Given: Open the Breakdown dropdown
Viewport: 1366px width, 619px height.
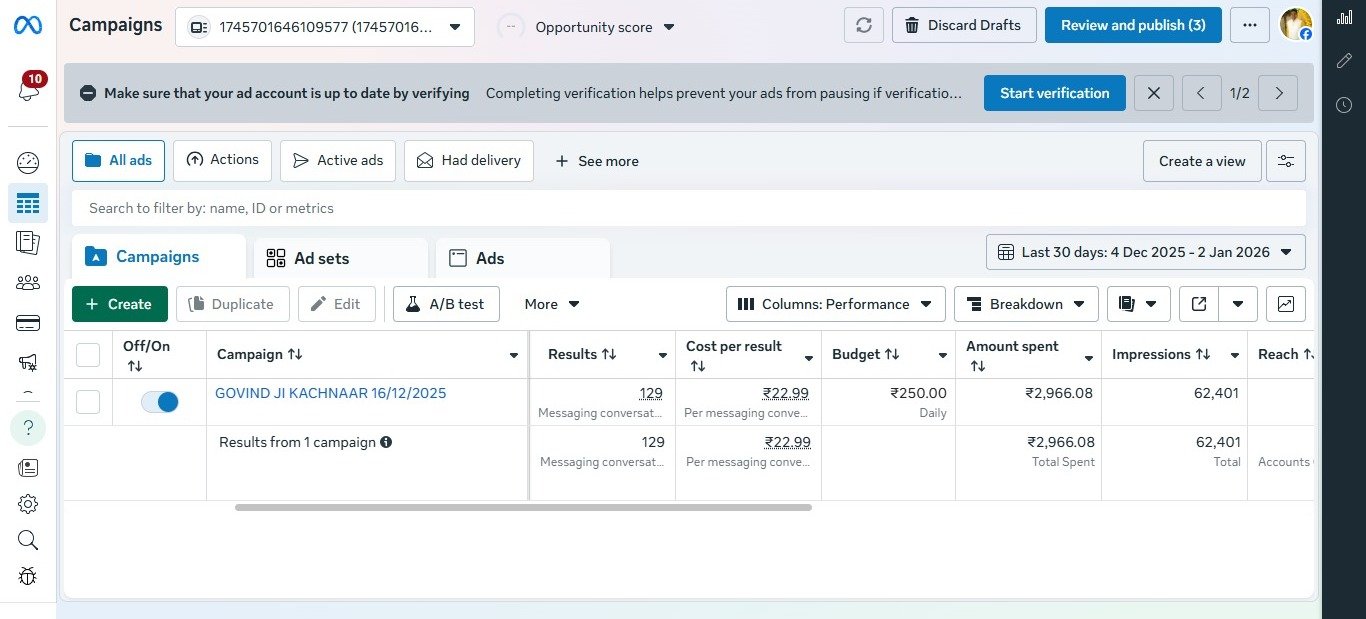Looking at the screenshot, I should coord(1026,304).
